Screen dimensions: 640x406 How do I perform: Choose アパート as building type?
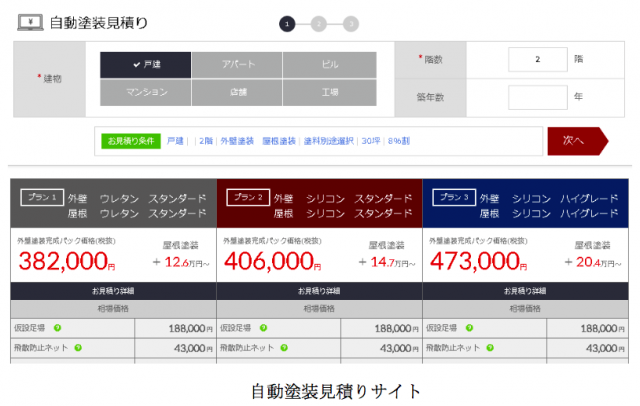click(x=237, y=64)
